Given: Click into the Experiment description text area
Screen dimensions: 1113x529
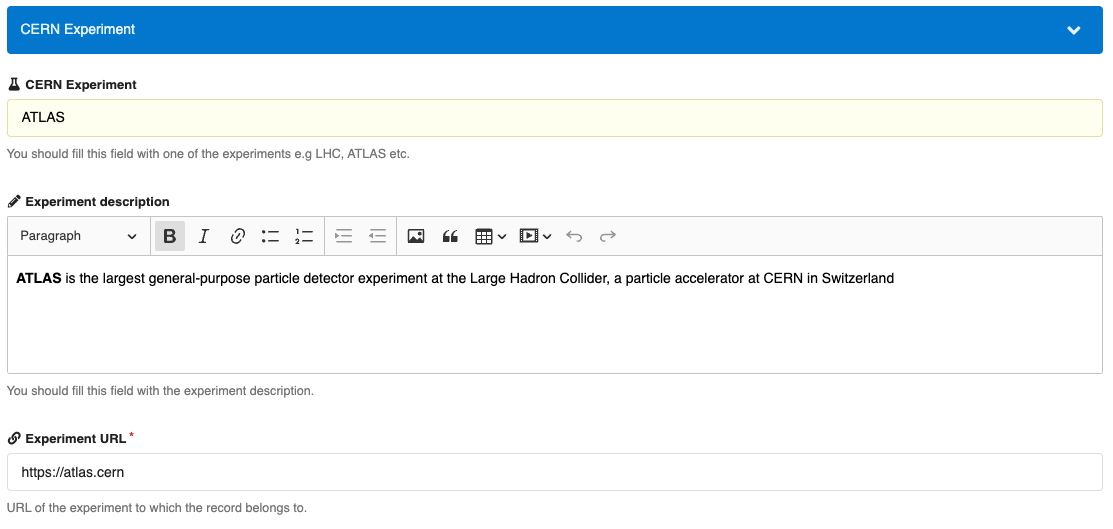Looking at the screenshot, I should click(x=554, y=314).
